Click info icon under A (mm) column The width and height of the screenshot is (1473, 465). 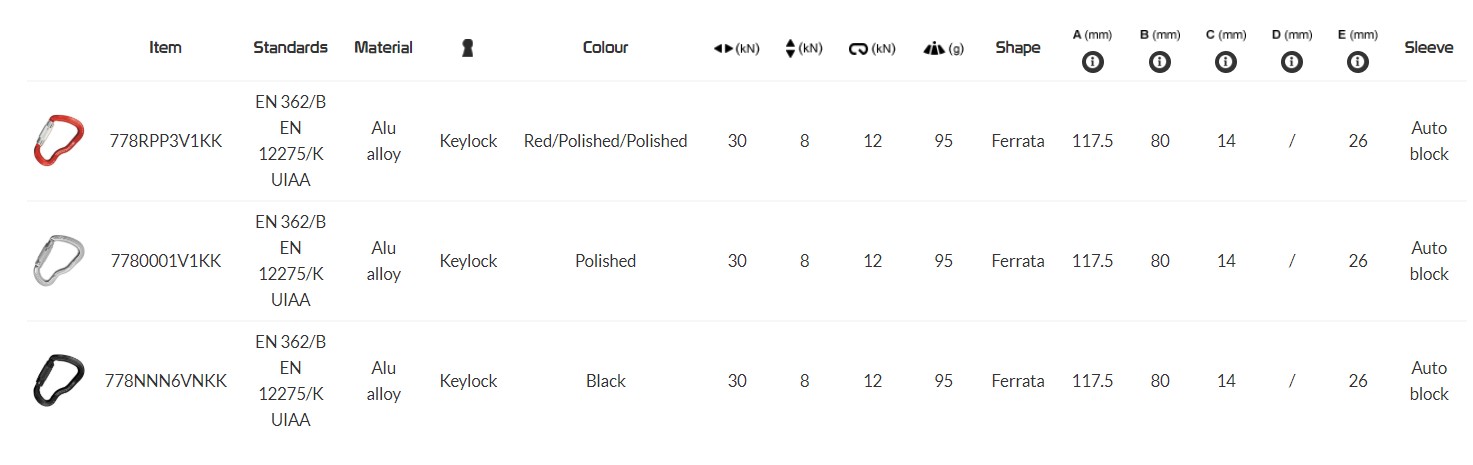pos(1092,62)
